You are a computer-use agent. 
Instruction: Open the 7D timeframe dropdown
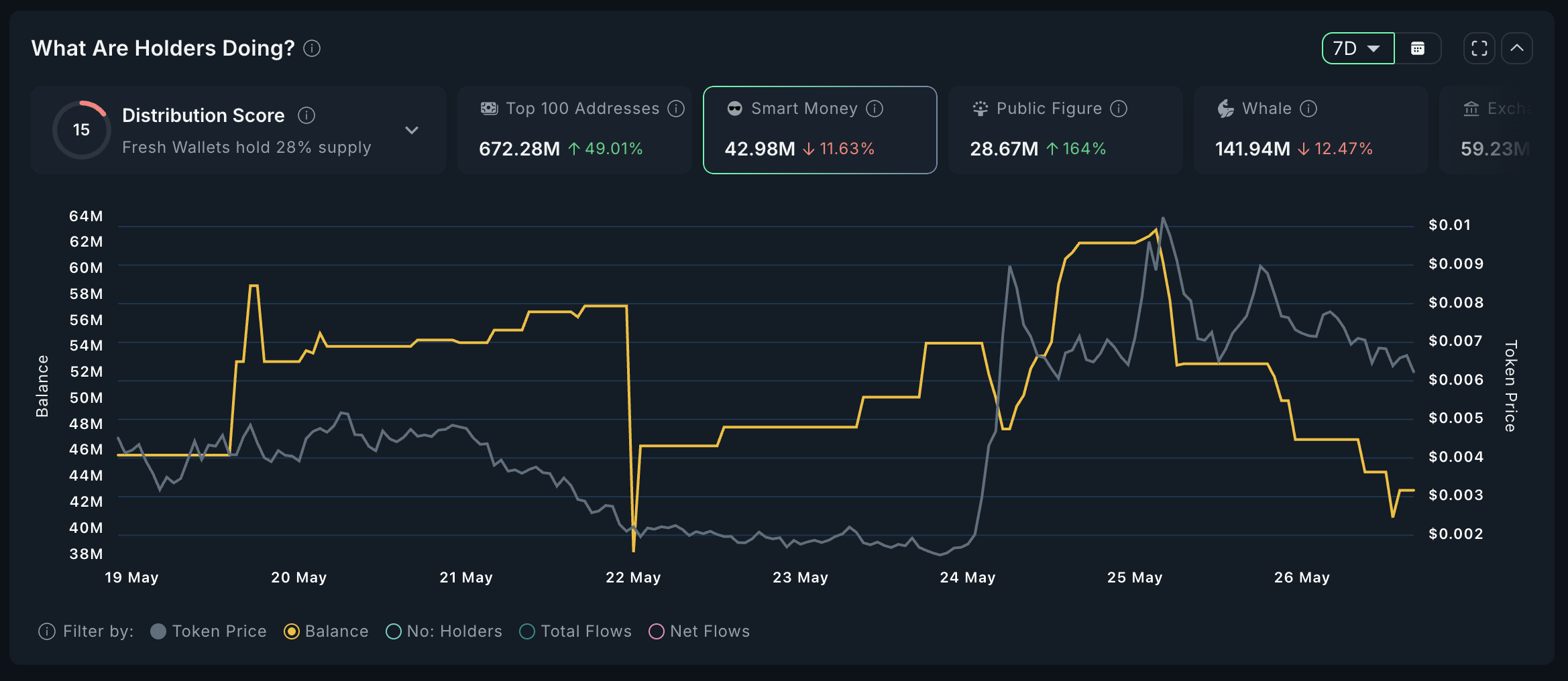(x=1357, y=48)
